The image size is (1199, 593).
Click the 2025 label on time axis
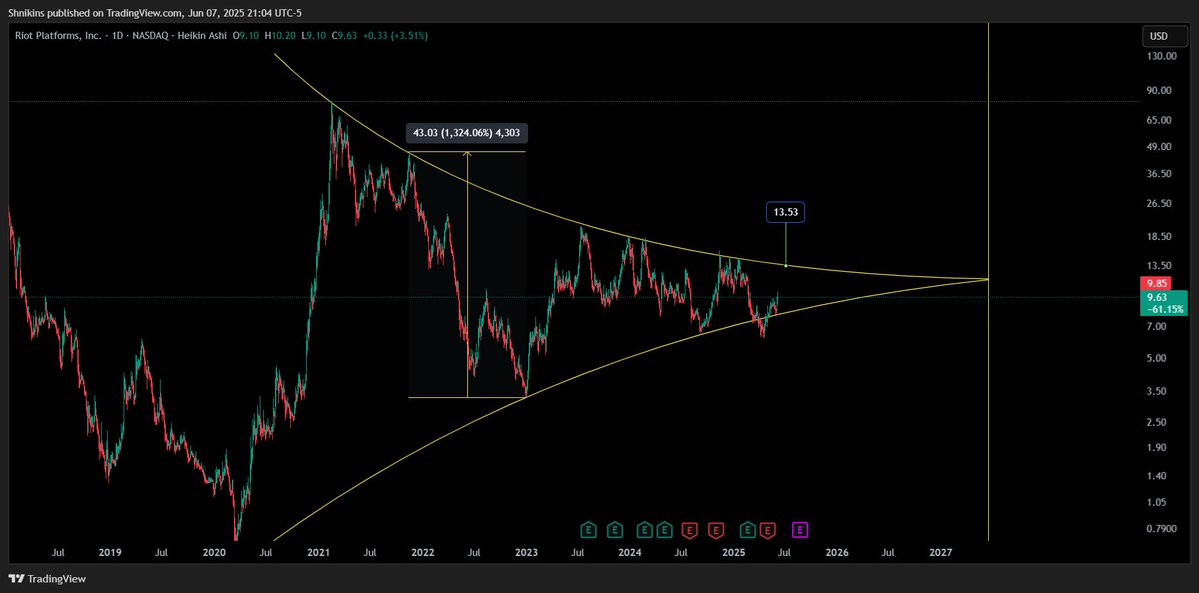tap(733, 552)
